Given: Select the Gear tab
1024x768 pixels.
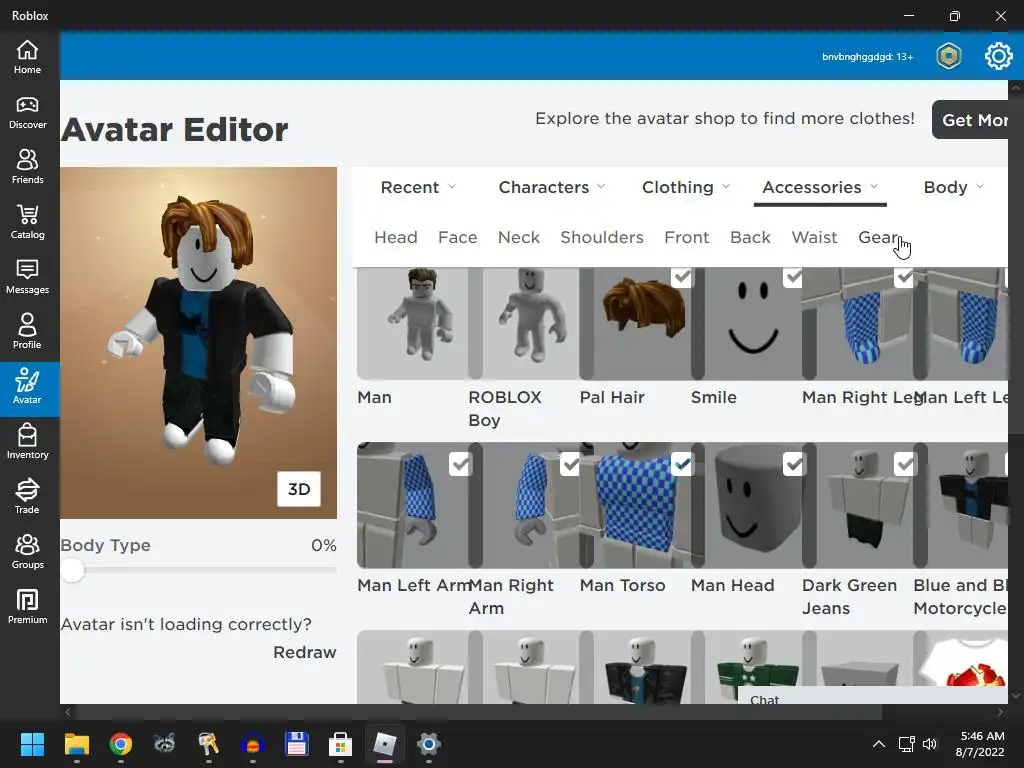Looking at the screenshot, I should pyautogui.click(x=878, y=238).
